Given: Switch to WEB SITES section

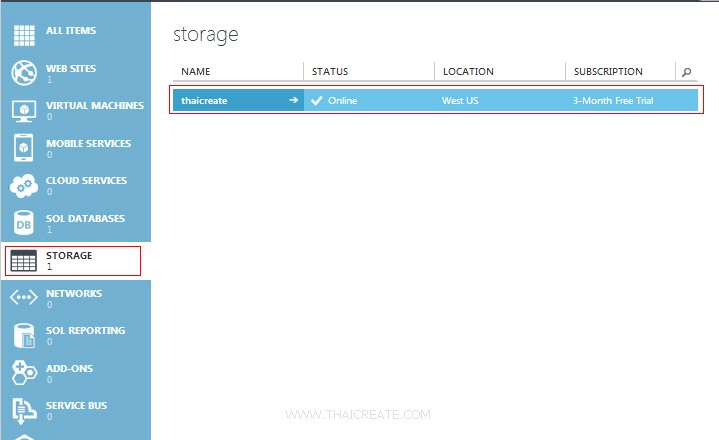Looking at the screenshot, I should 71,69.
